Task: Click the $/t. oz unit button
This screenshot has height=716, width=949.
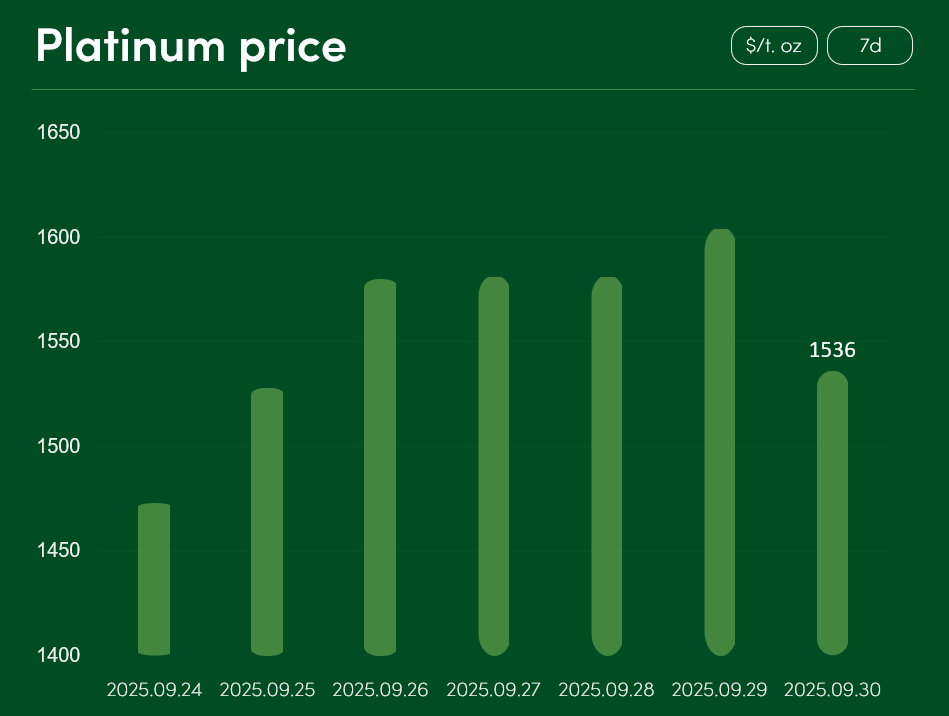Action: coord(774,46)
